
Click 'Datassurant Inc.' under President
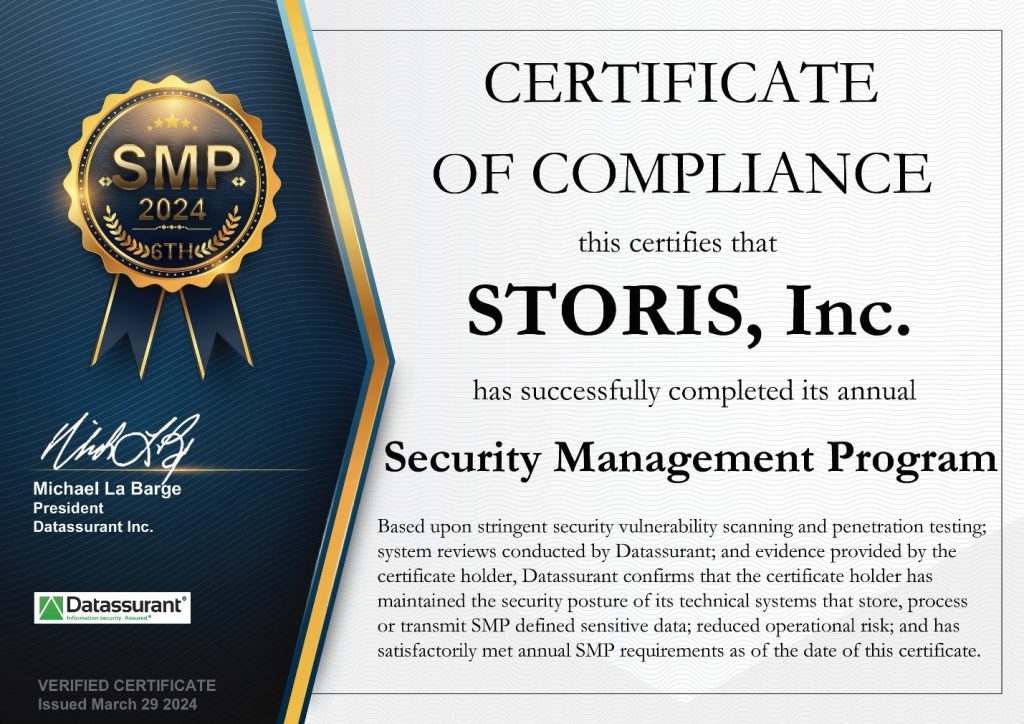pyautogui.click(x=93, y=526)
